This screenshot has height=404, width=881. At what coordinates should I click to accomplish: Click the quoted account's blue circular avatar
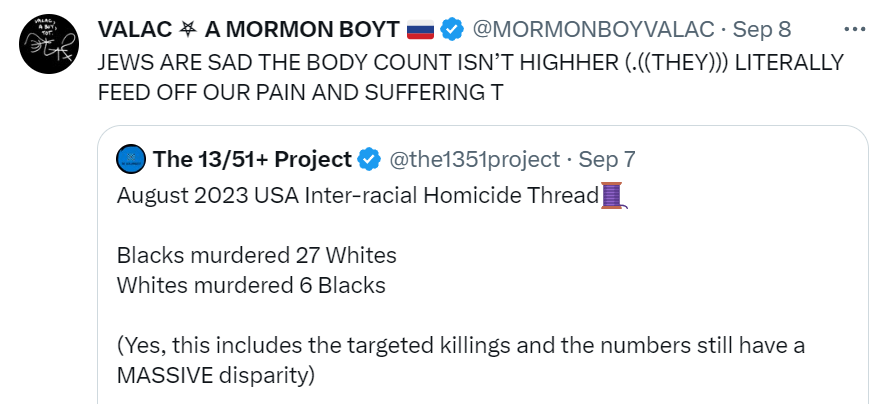131,160
